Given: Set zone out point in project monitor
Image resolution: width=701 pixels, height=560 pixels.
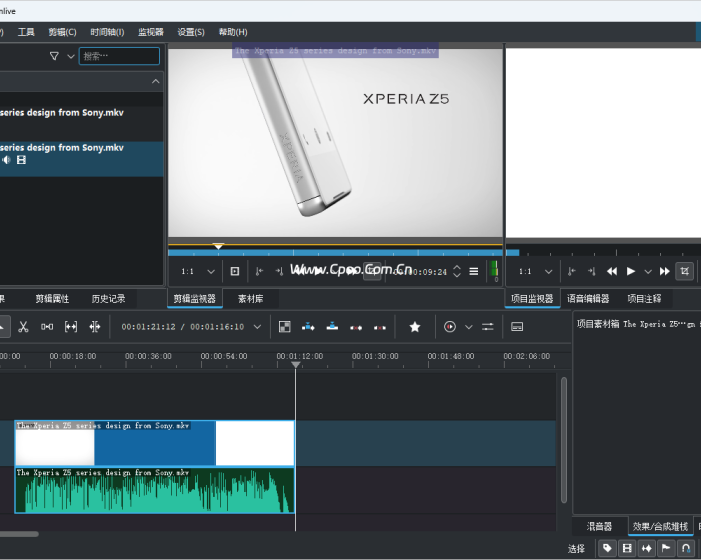Looking at the screenshot, I should 591,271.
